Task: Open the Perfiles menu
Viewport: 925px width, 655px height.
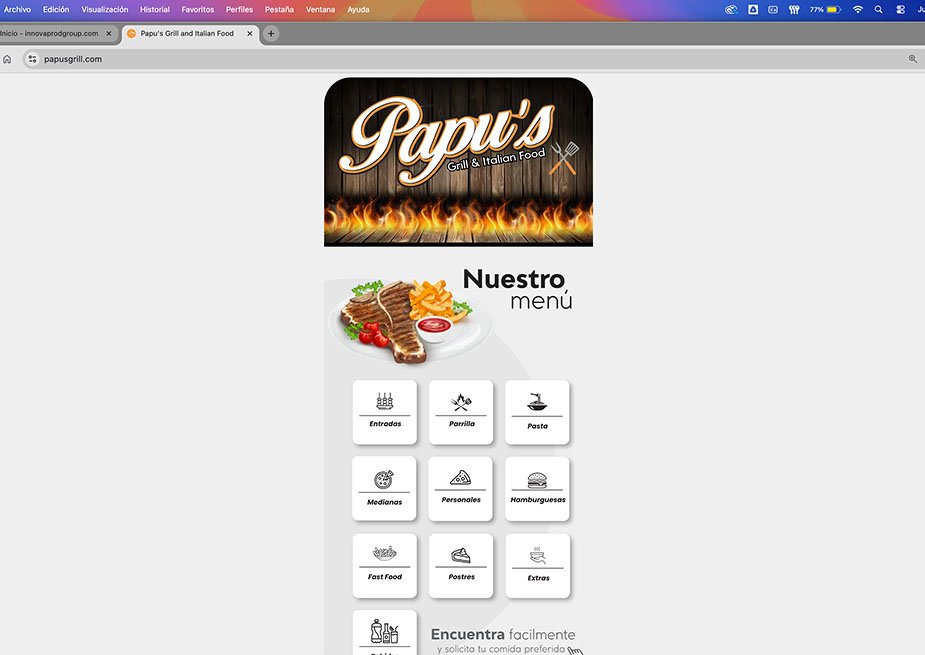Action: [x=239, y=9]
